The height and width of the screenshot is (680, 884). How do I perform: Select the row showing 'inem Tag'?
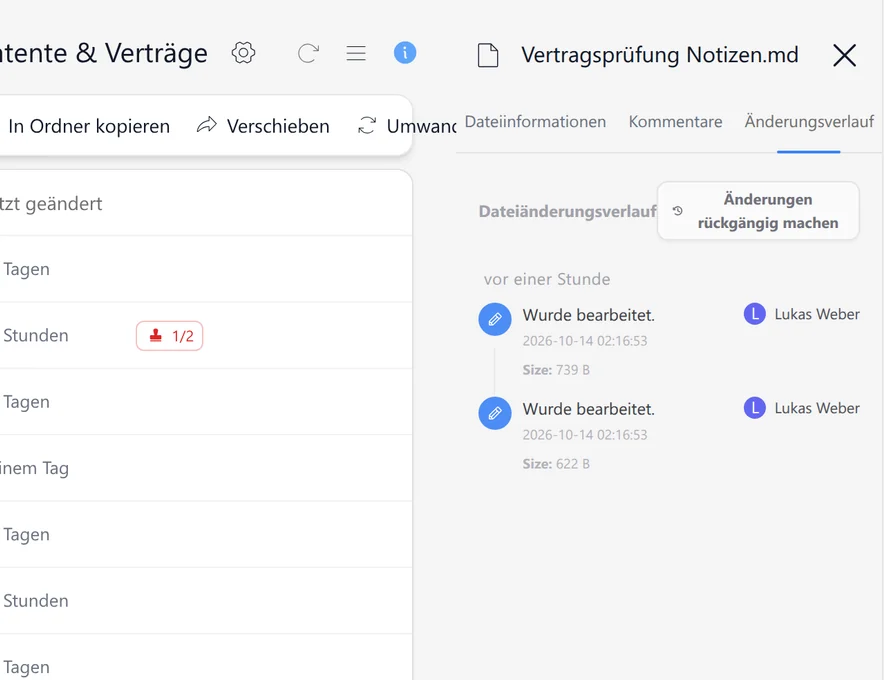coord(206,468)
